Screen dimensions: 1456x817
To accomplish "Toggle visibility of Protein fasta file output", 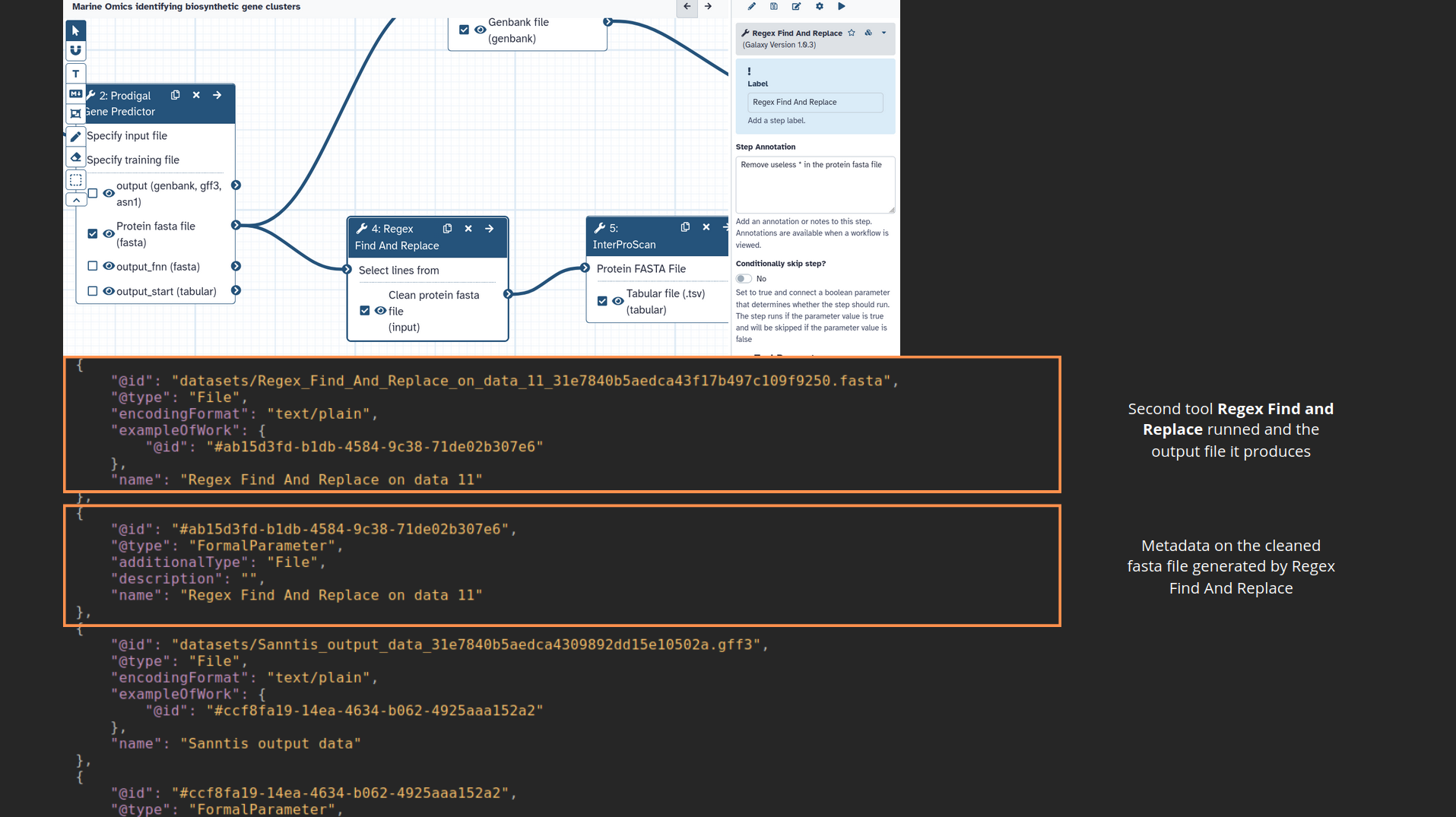I will pos(109,234).
